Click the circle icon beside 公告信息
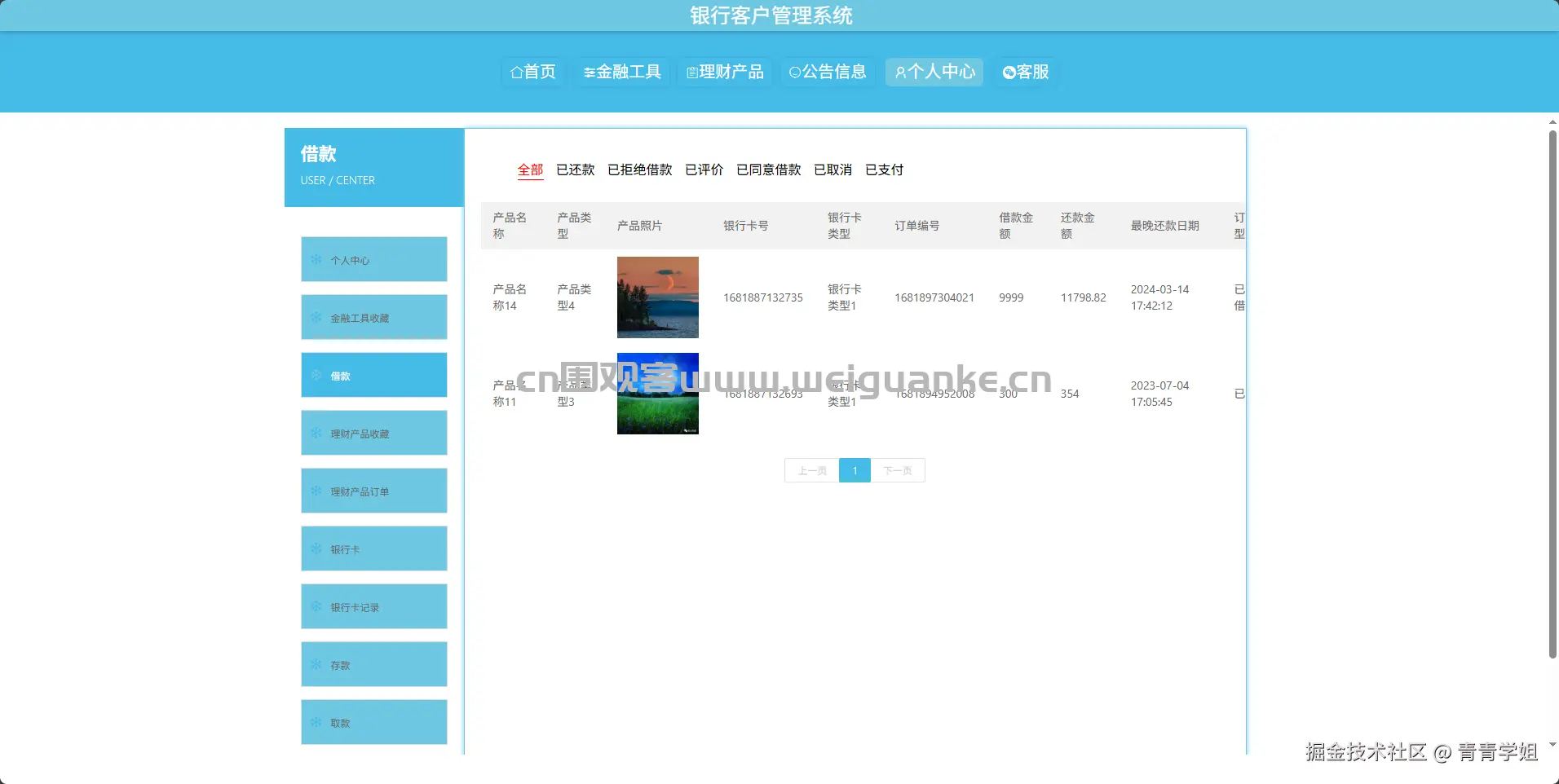The width and height of the screenshot is (1559, 784). pos(795,73)
